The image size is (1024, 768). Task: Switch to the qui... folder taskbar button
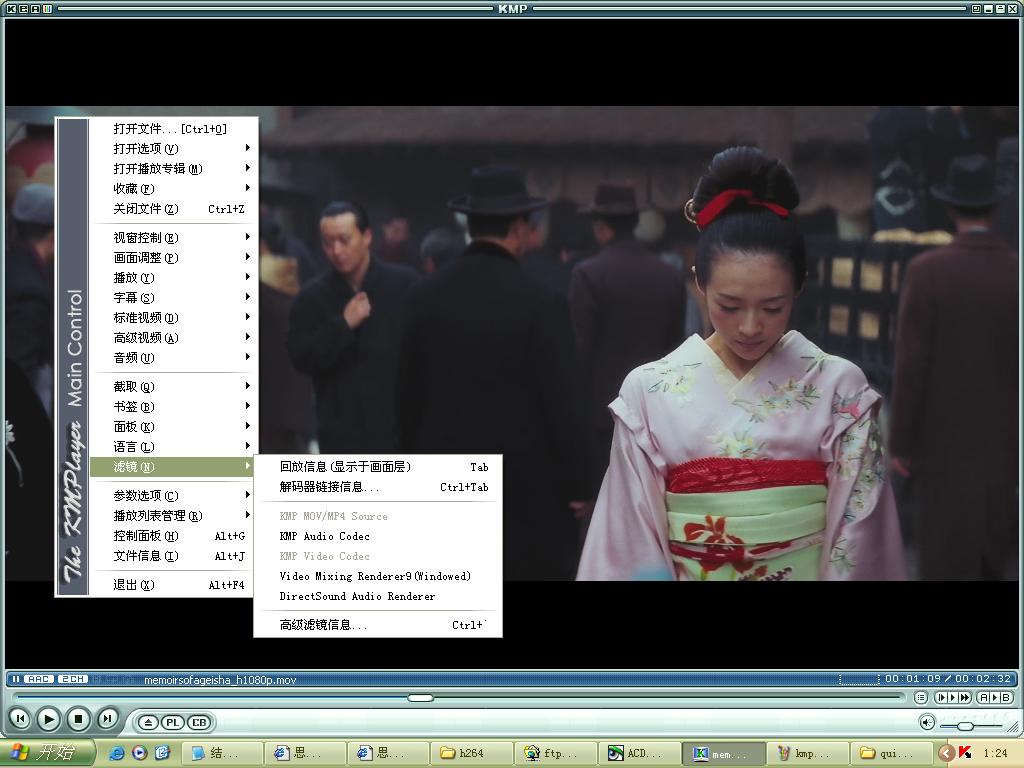(892, 753)
